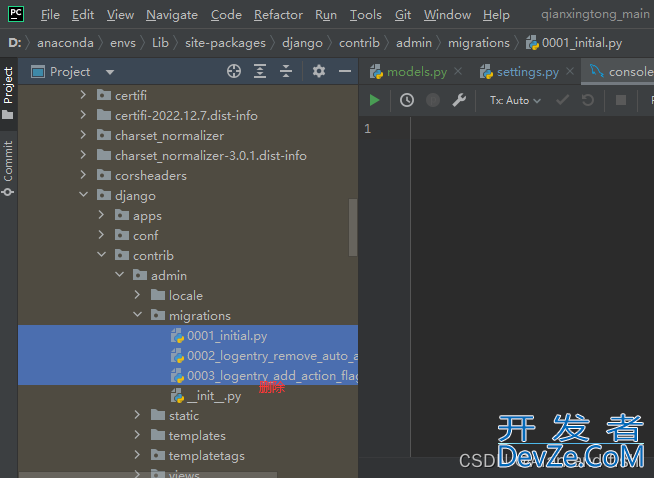Click the envs breadcrumb segment
The image size is (654, 478).
123,43
